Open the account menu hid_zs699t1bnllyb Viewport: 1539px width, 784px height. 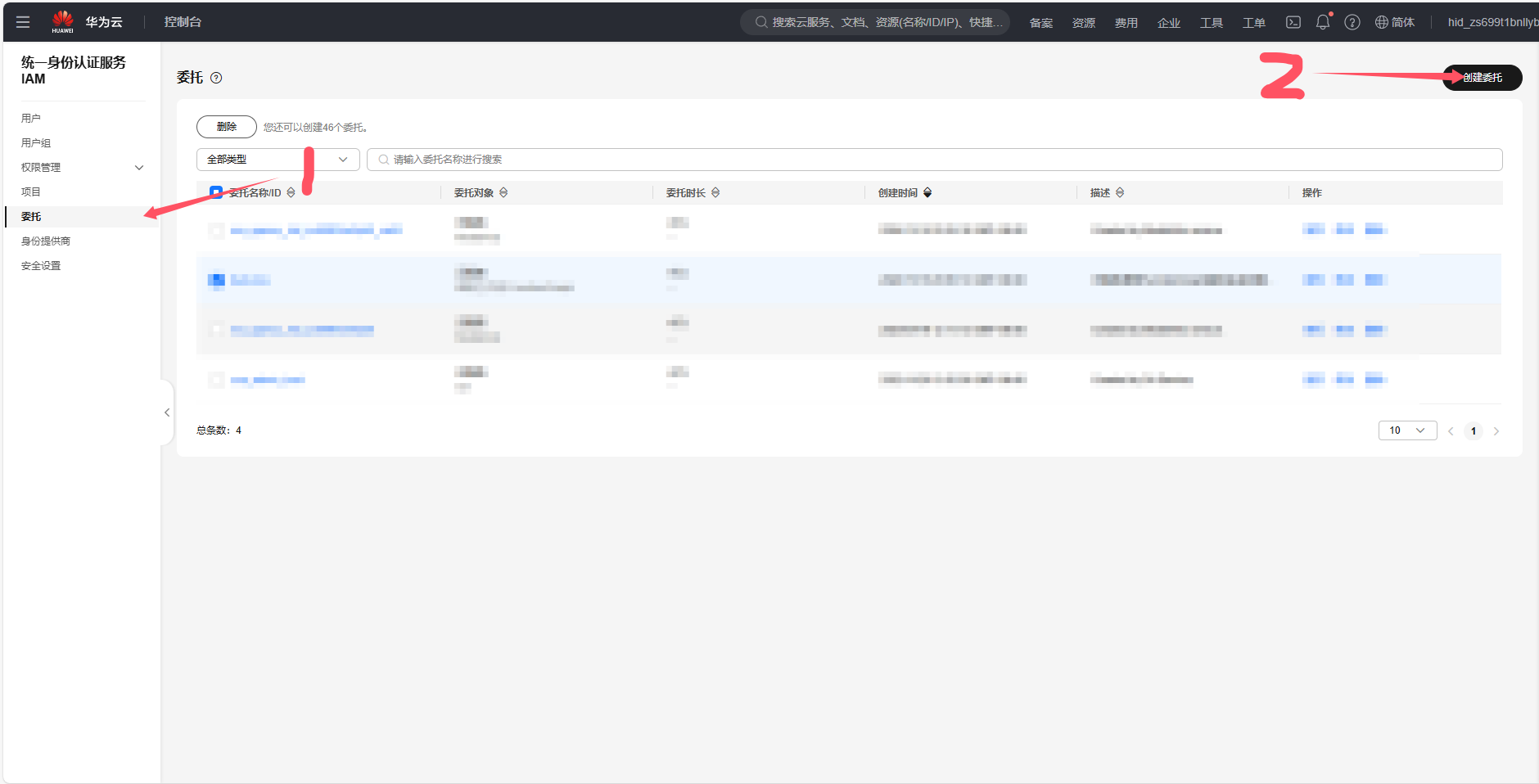pos(1492,22)
